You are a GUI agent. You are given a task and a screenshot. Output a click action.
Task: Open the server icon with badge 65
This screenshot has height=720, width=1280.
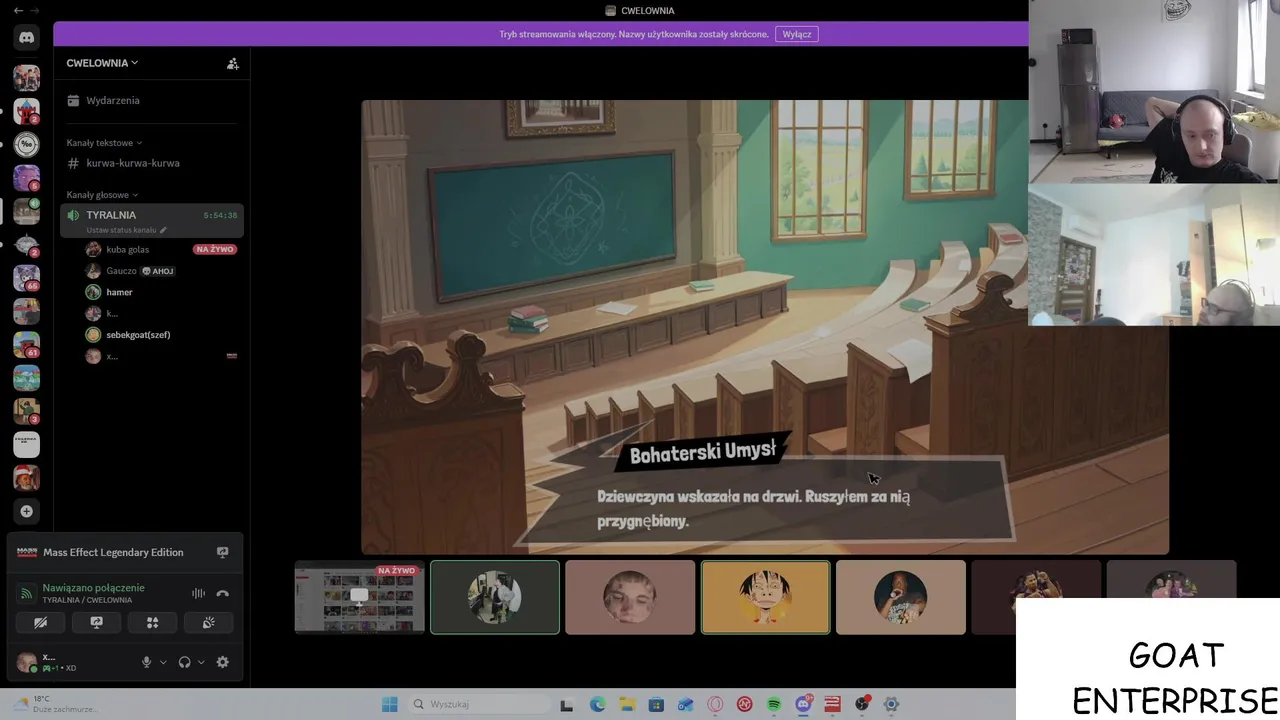tap(27, 278)
